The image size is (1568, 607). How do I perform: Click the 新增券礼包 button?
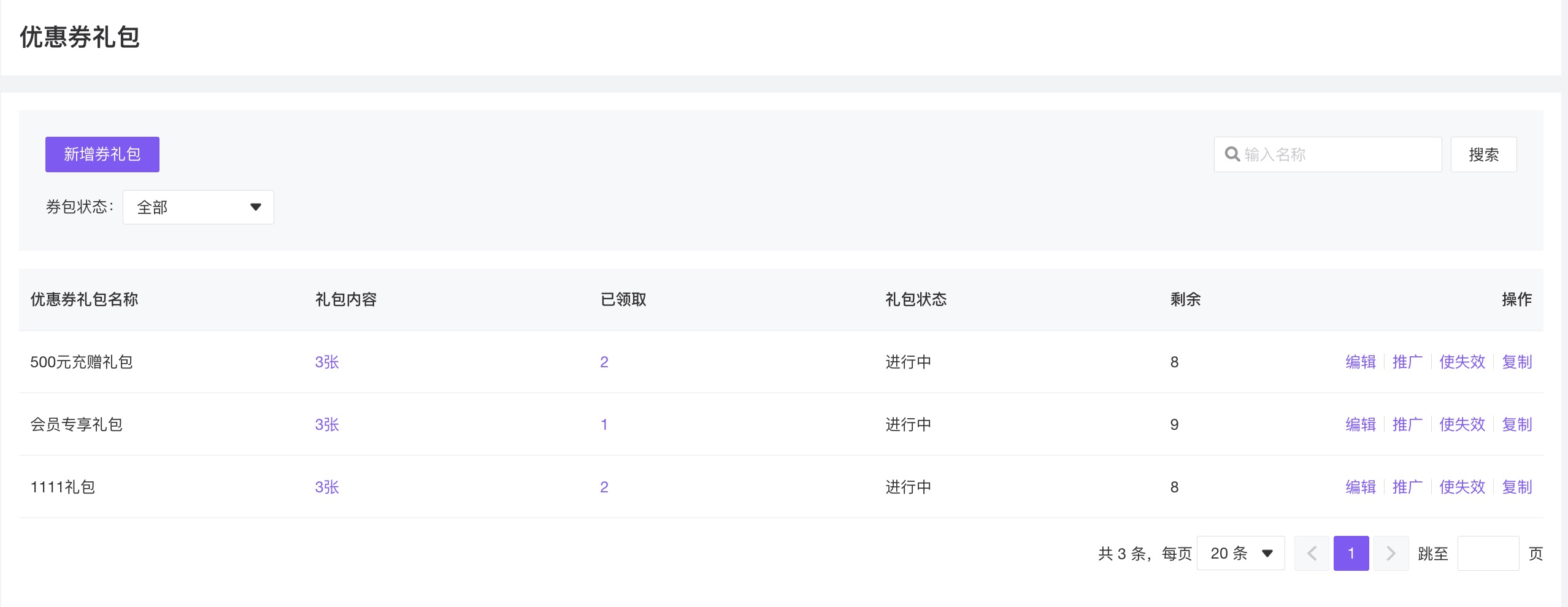102,155
